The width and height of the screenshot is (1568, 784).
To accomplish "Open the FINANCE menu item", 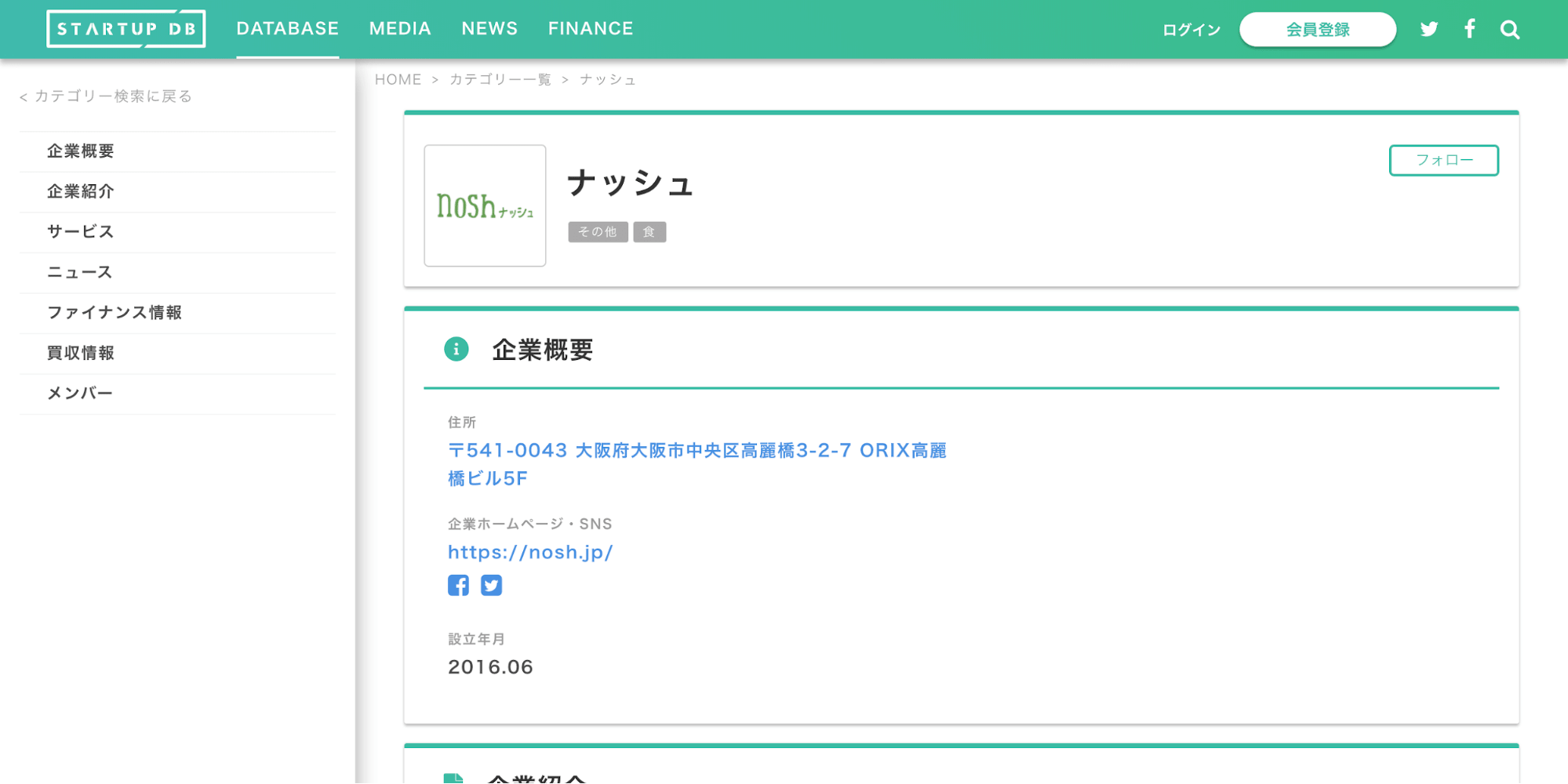I will pos(591,29).
